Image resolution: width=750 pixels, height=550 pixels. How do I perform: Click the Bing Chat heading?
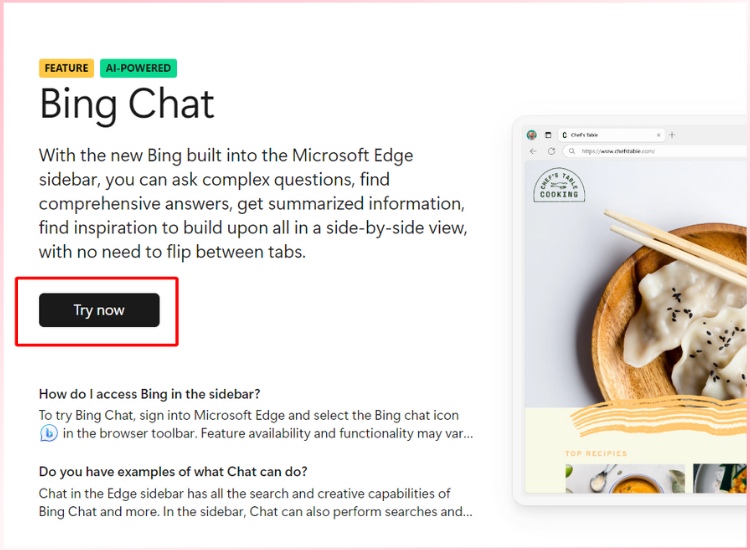click(x=127, y=104)
